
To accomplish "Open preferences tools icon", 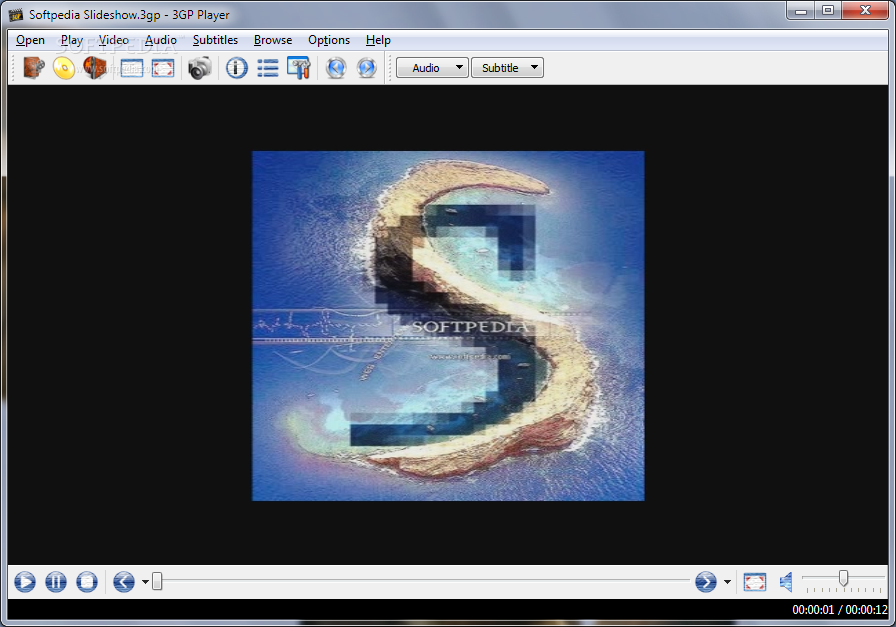I will [298, 68].
